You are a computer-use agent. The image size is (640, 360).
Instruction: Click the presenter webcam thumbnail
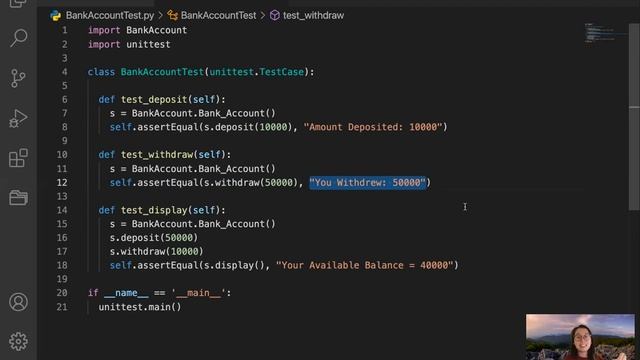click(x=580, y=337)
